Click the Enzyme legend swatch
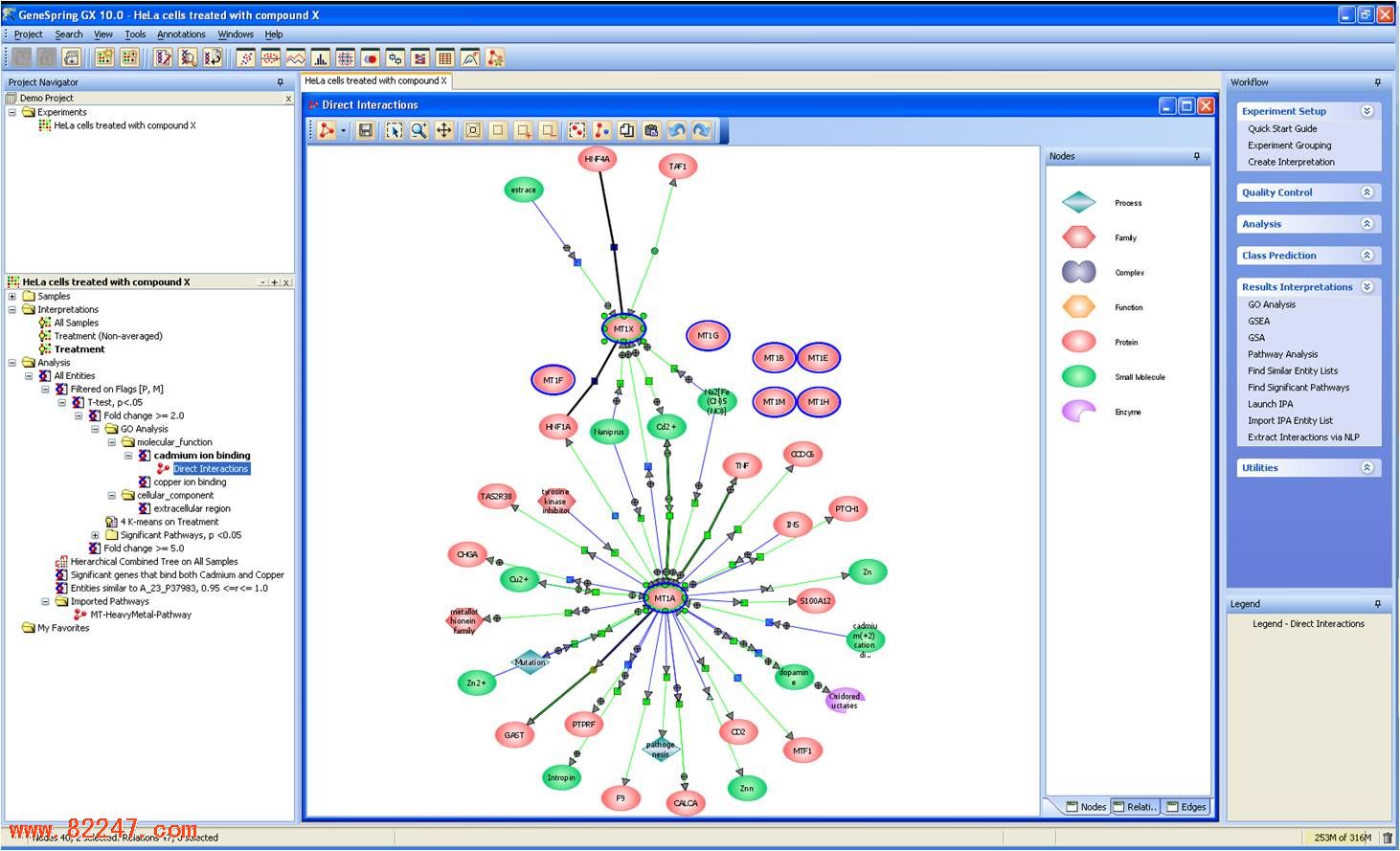This screenshot has height=851, width=1400. tap(1078, 412)
